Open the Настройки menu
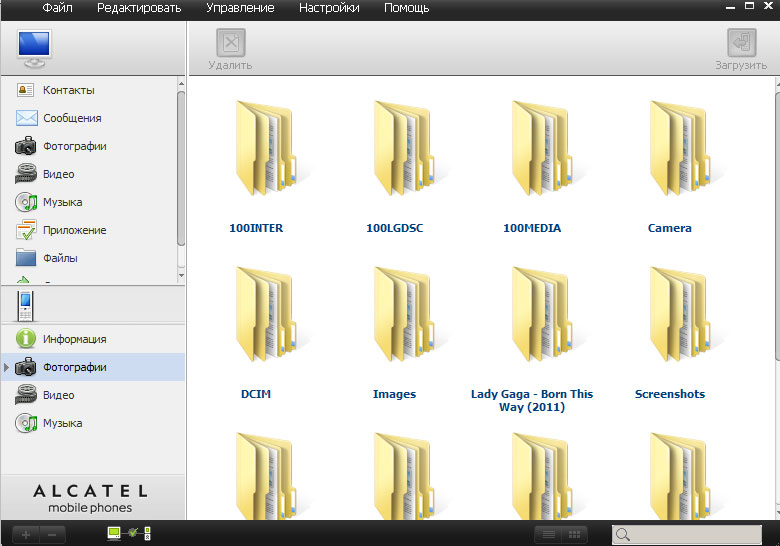The height and width of the screenshot is (546, 780). coord(329,8)
